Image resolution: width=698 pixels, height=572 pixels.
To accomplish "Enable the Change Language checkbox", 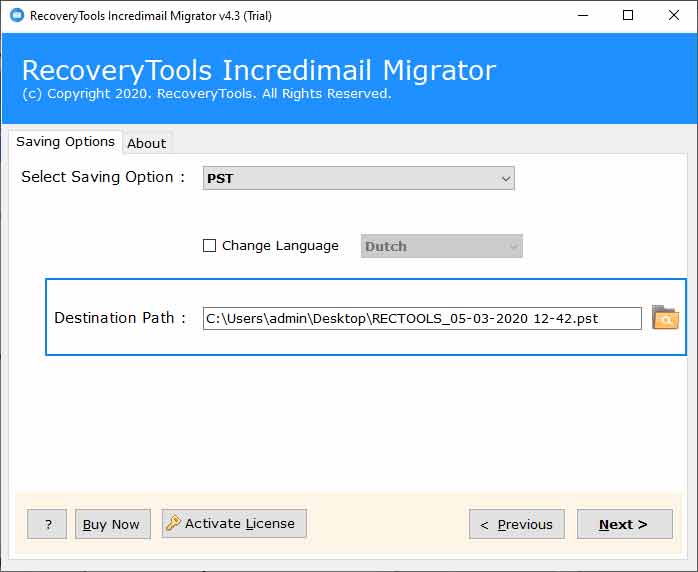I will coord(209,246).
